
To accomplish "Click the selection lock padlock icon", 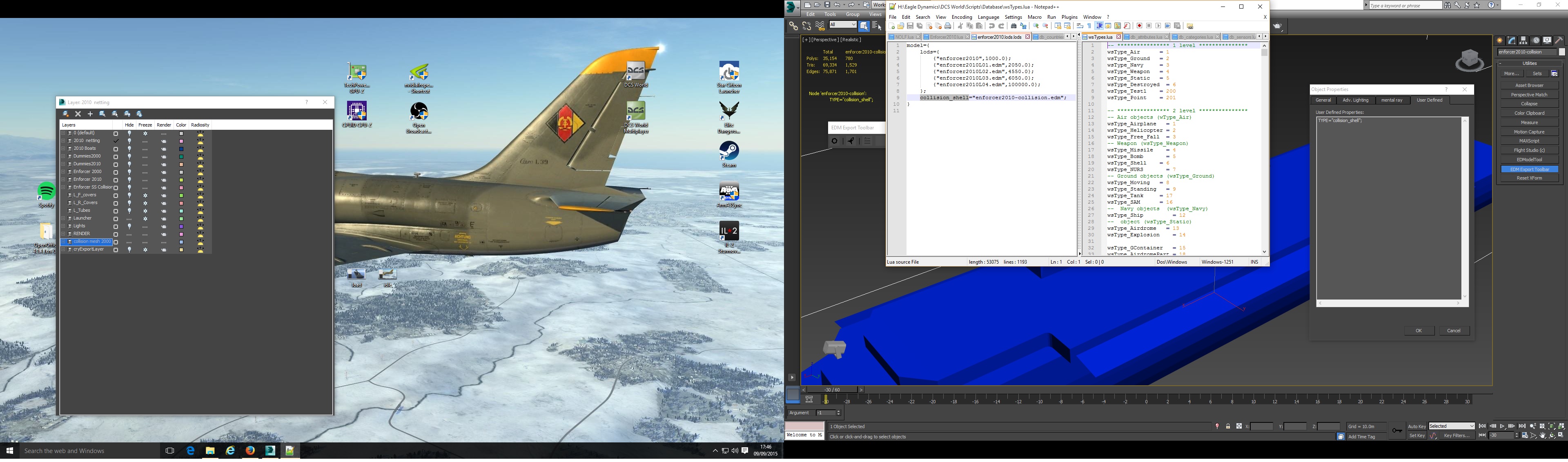I will (x=1228, y=426).
